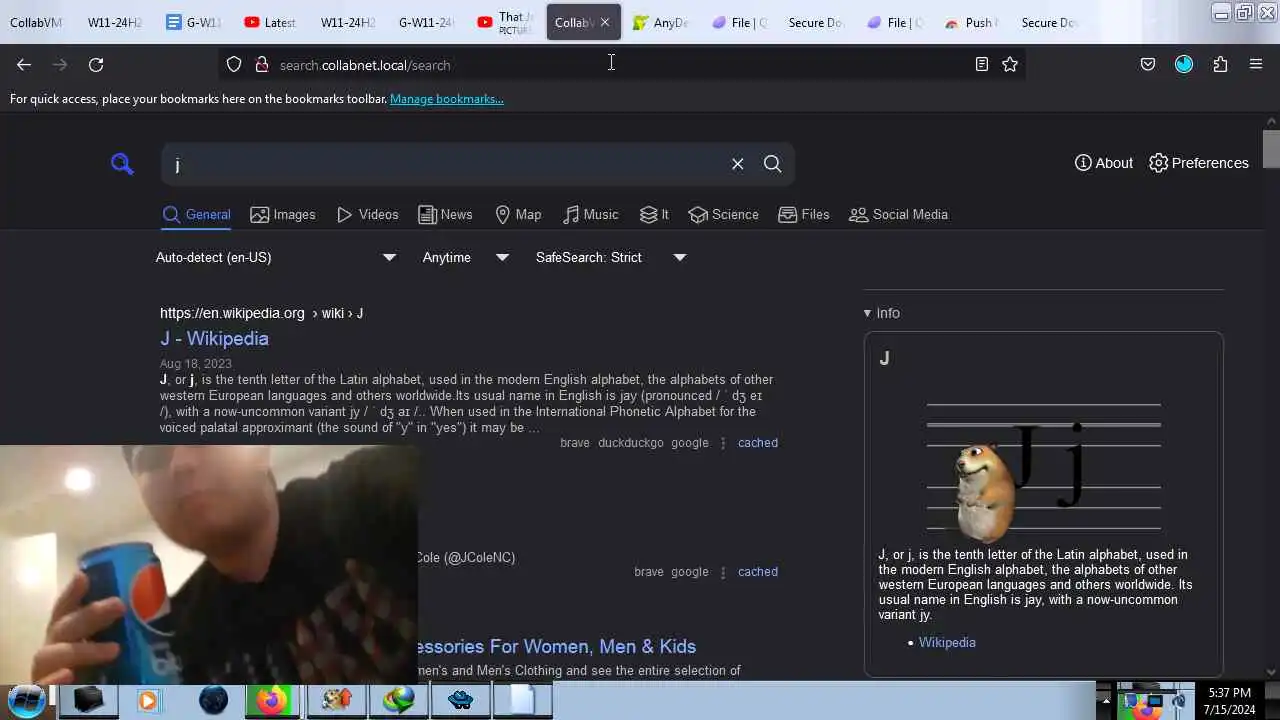1280x720 pixels.
Task: Switch to Videos results
Action: (x=368, y=214)
